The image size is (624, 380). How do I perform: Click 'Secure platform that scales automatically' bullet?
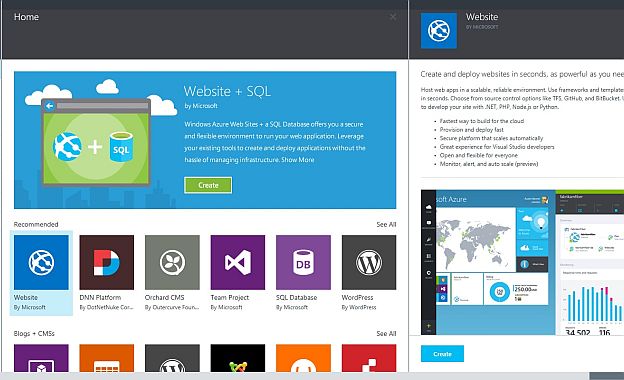491,138
